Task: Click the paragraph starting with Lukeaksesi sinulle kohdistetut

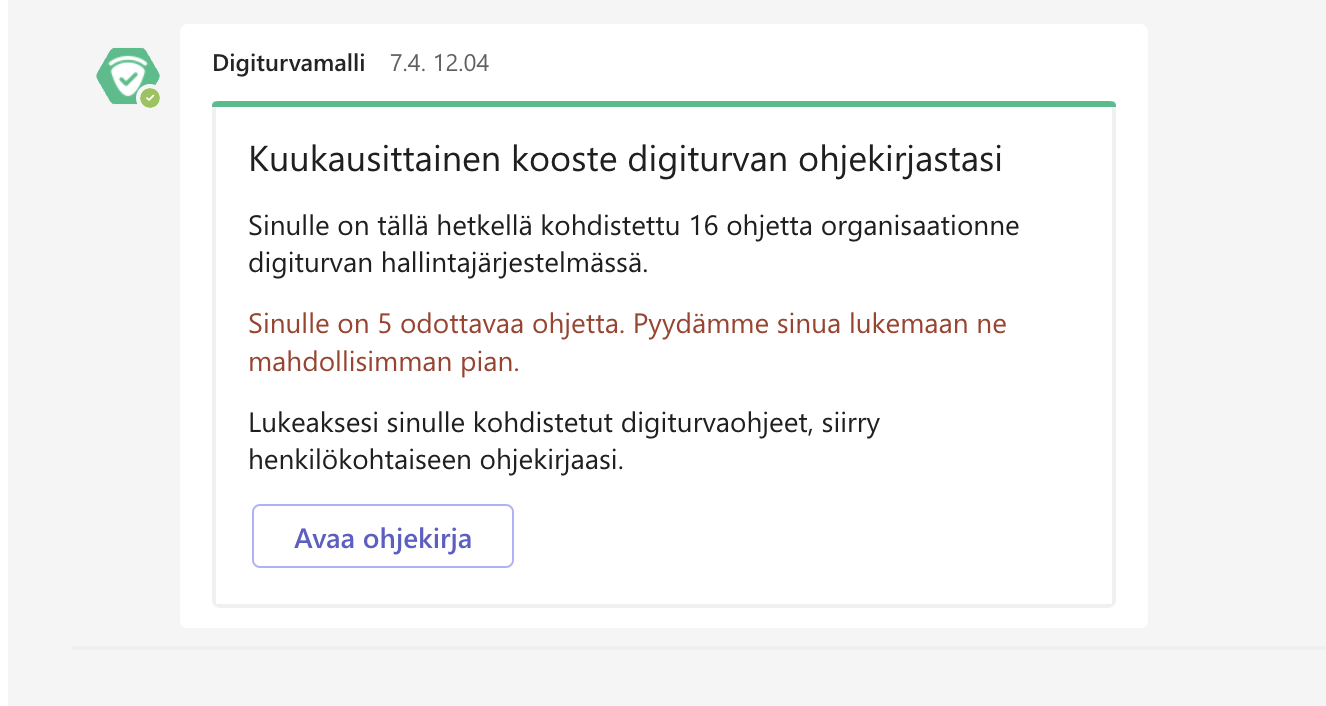Action: 564,442
